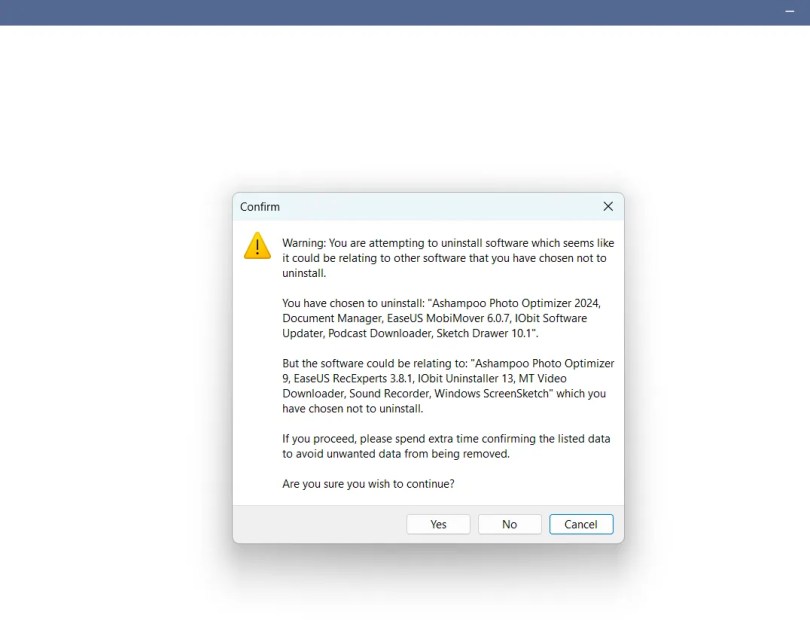Click 'Windows ScreenSketch' in the warning
Viewport: 810px width, 639px height.
(x=491, y=394)
